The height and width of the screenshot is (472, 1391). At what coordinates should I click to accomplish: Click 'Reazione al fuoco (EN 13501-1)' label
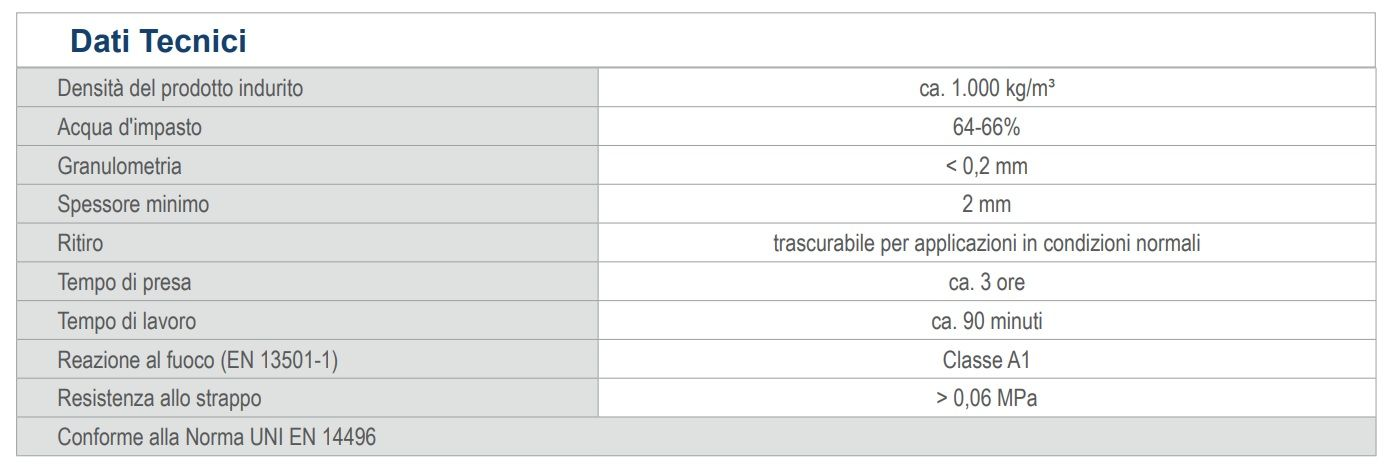197,360
